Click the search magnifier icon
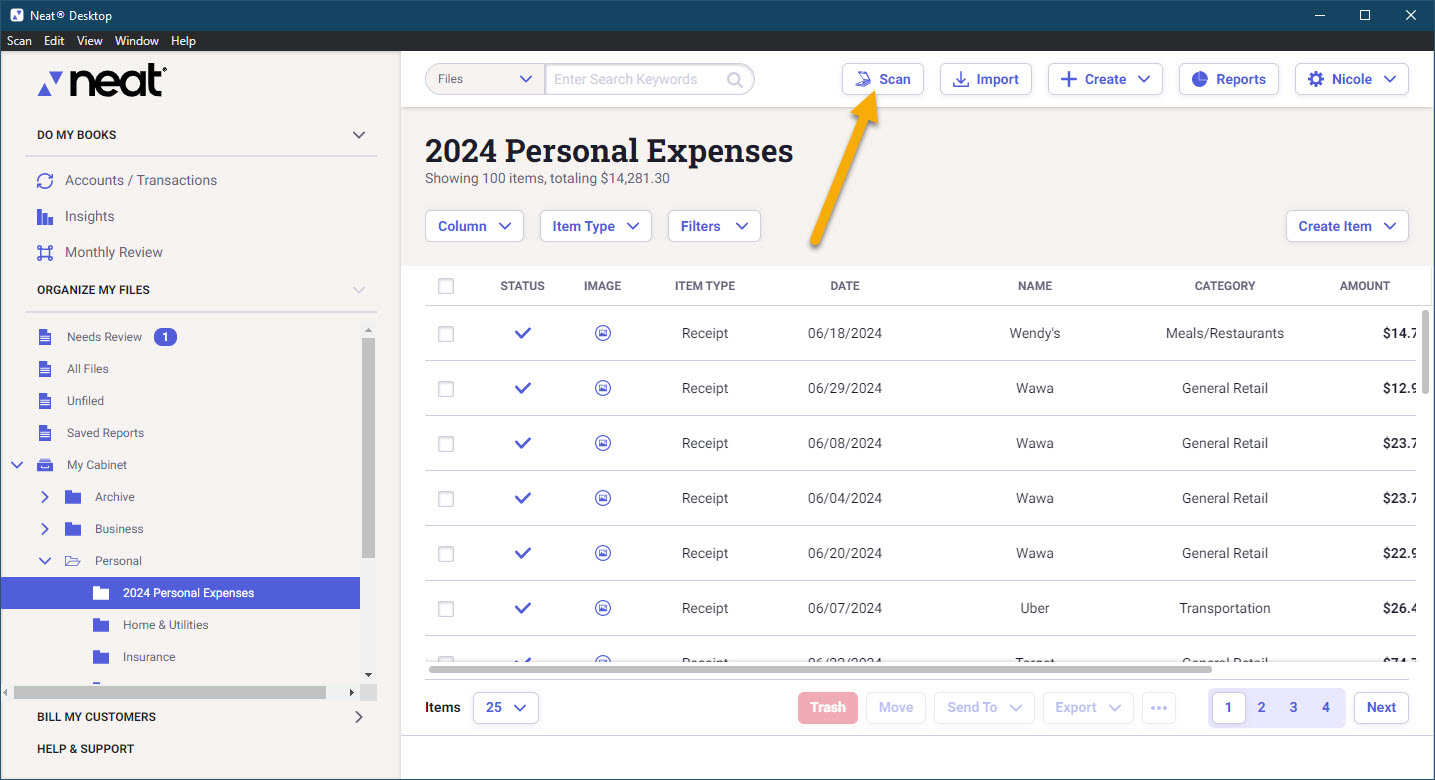 coord(735,80)
